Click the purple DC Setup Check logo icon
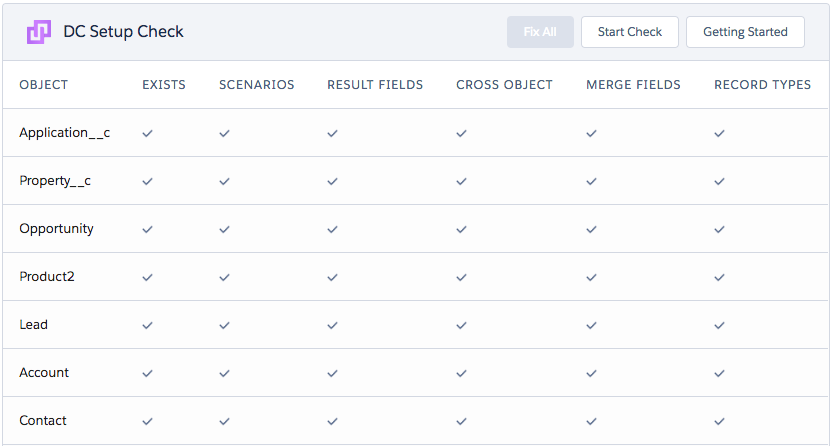831x446 pixels. pyautogui.click(x=39, y=32)
